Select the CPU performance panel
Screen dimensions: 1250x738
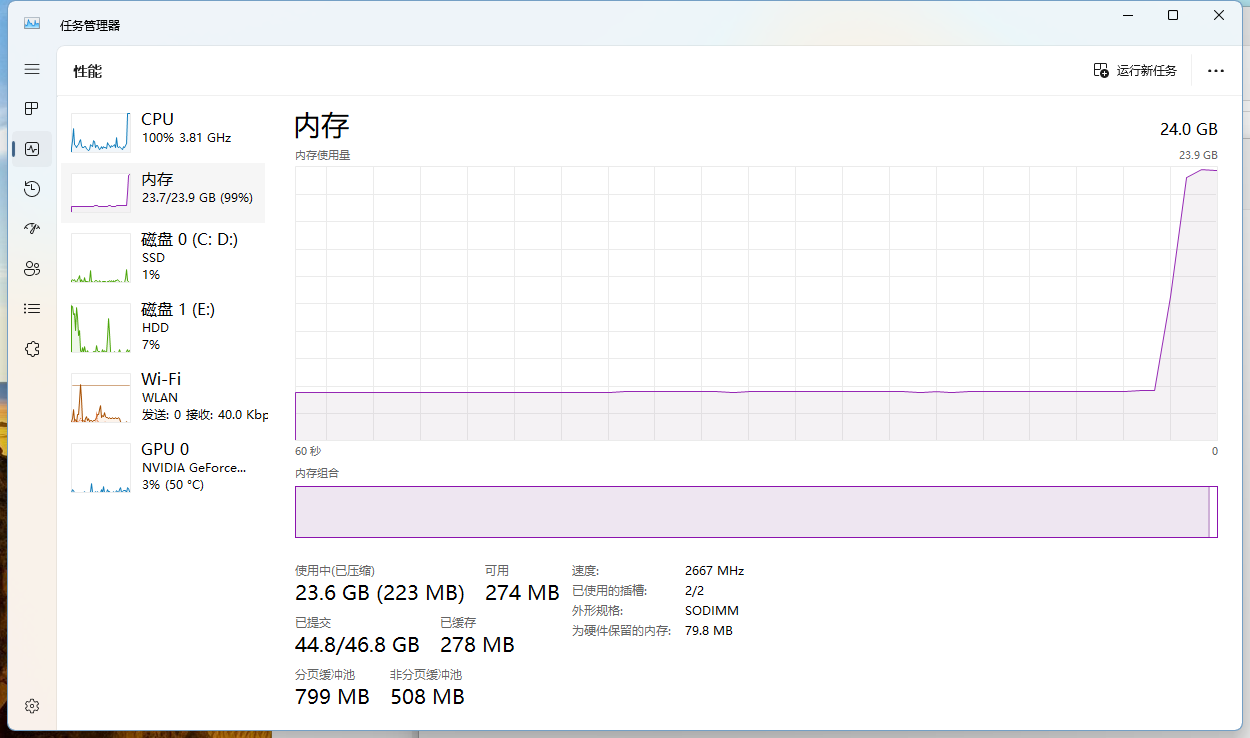pyautogui.click(x=165, y=133)
